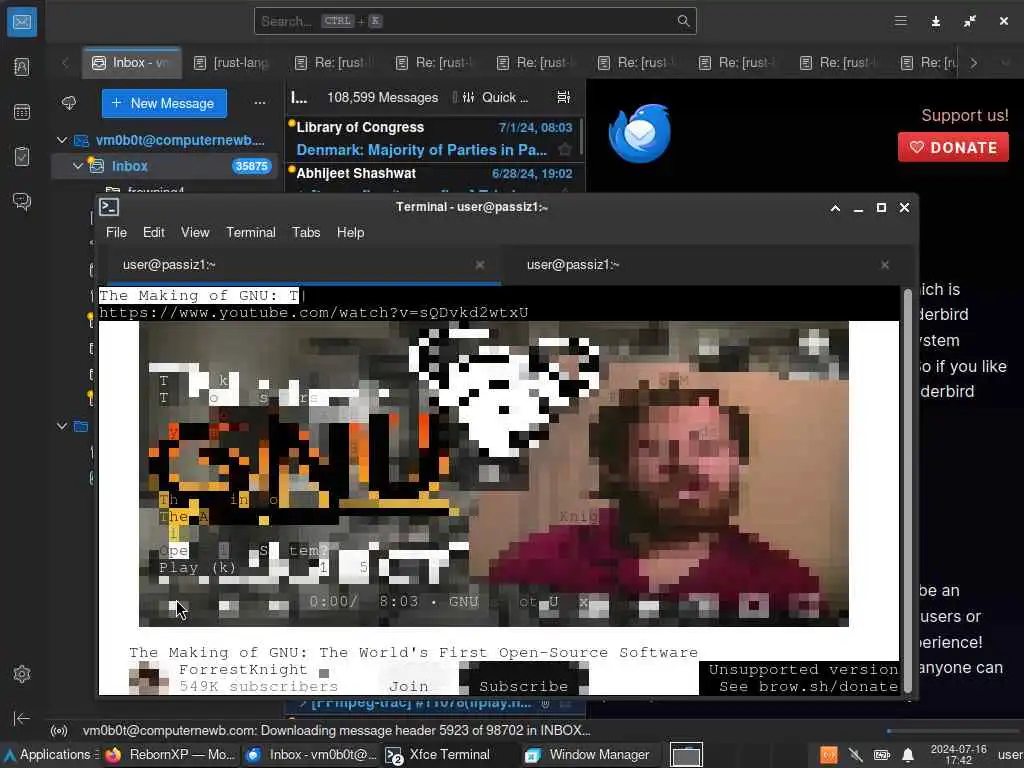Screen dimensions: 1024x768
Task: Open Calendar sidebar icon
Action: click(x=22, y=112)
